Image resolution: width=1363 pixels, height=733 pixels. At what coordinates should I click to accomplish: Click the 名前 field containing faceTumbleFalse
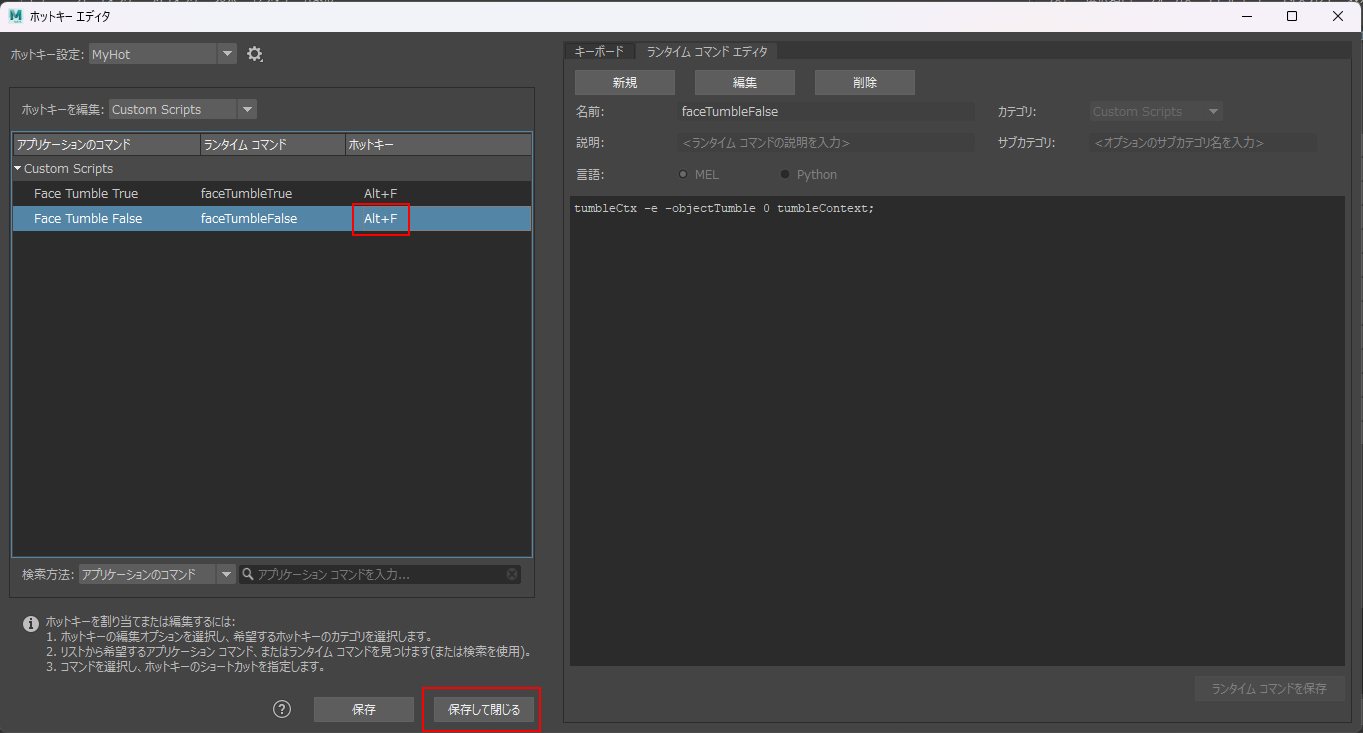coord(826,112)
